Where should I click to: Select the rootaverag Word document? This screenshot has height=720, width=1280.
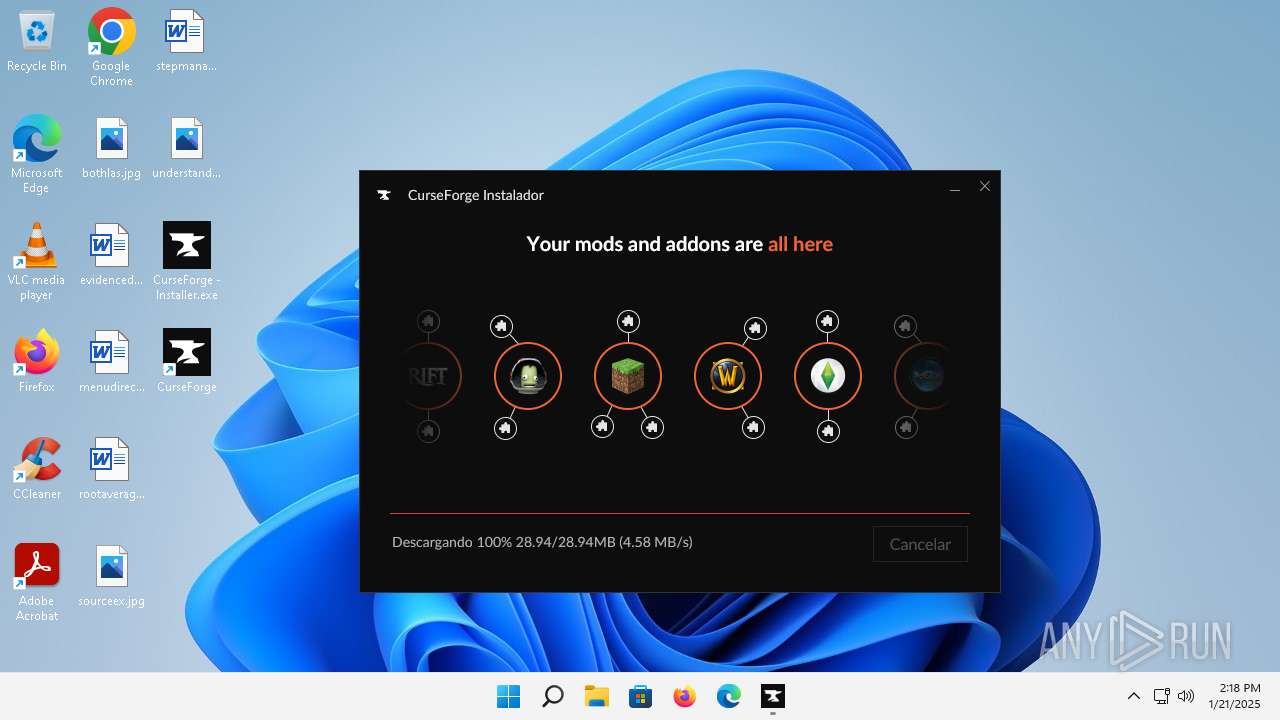[111, 470]
